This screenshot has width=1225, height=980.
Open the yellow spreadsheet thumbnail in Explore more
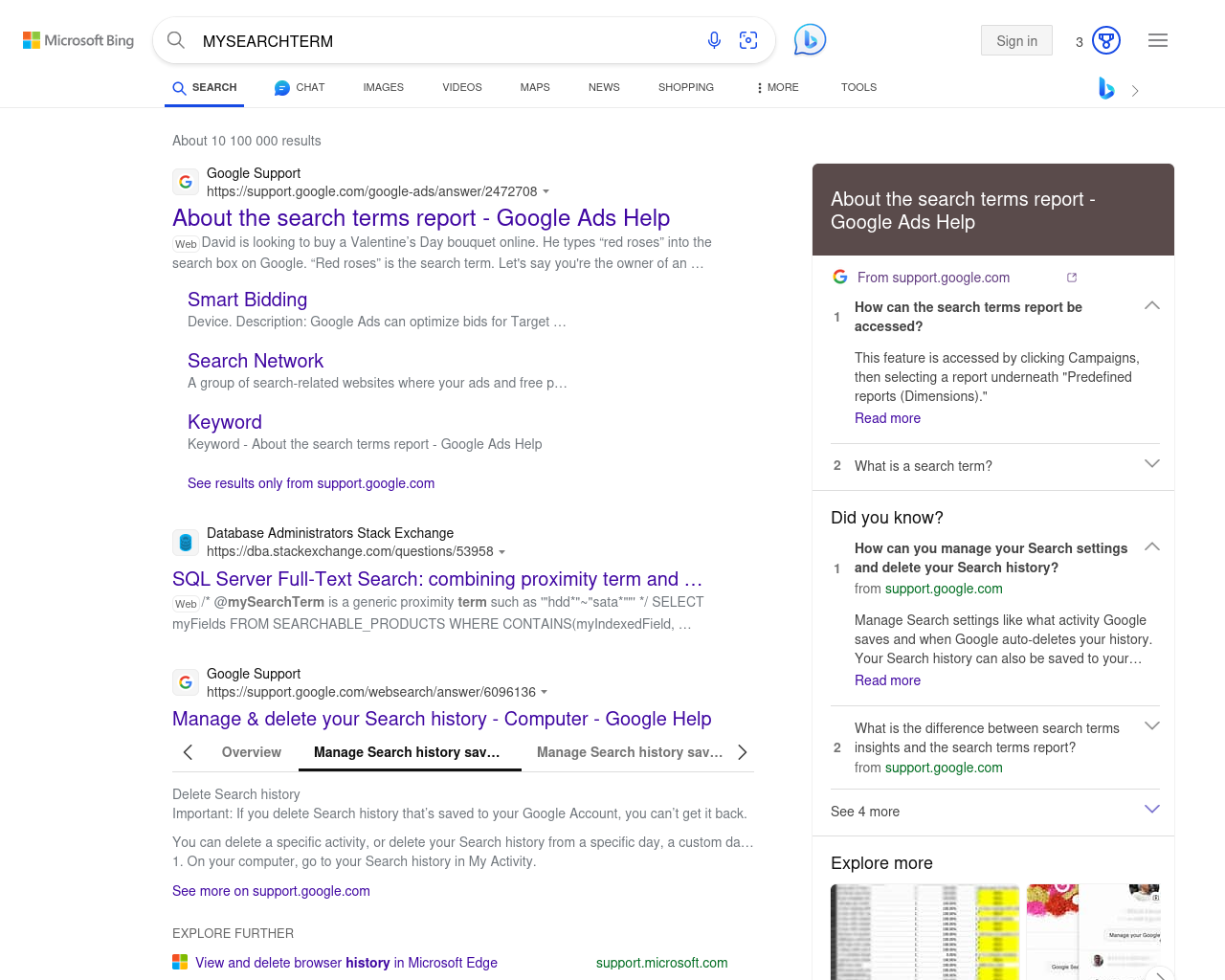925,932
